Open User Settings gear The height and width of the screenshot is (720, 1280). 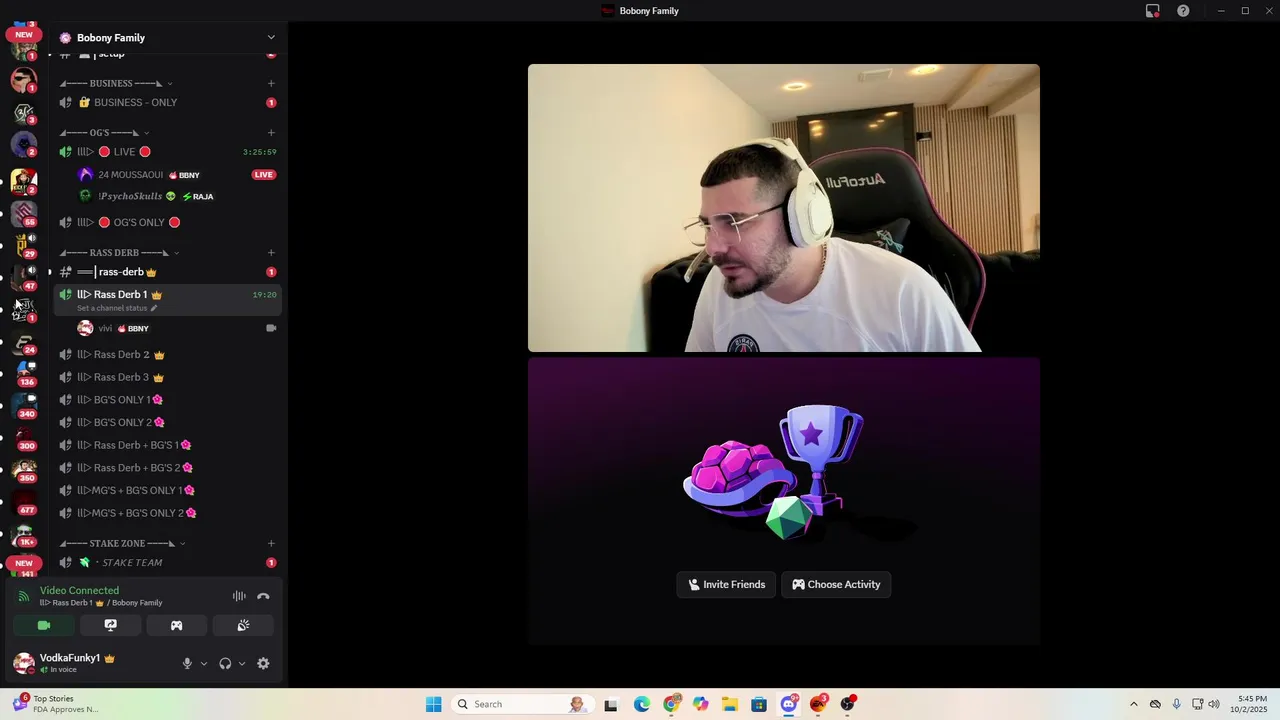(x=263, y=663)
